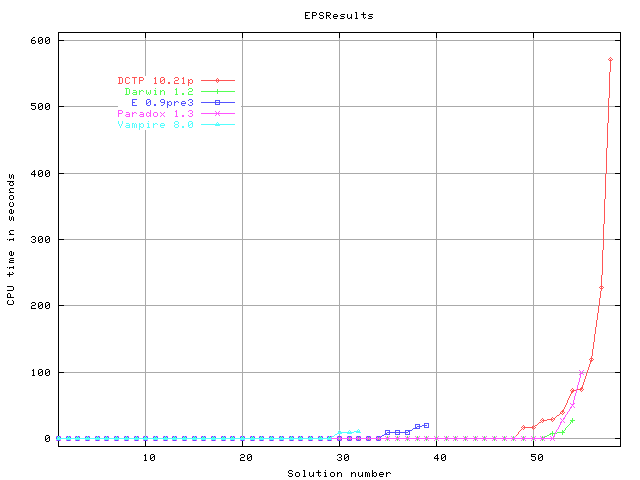Click the x-axis label 50
This screenshot has width=640, height=480.
click(537, 458)
